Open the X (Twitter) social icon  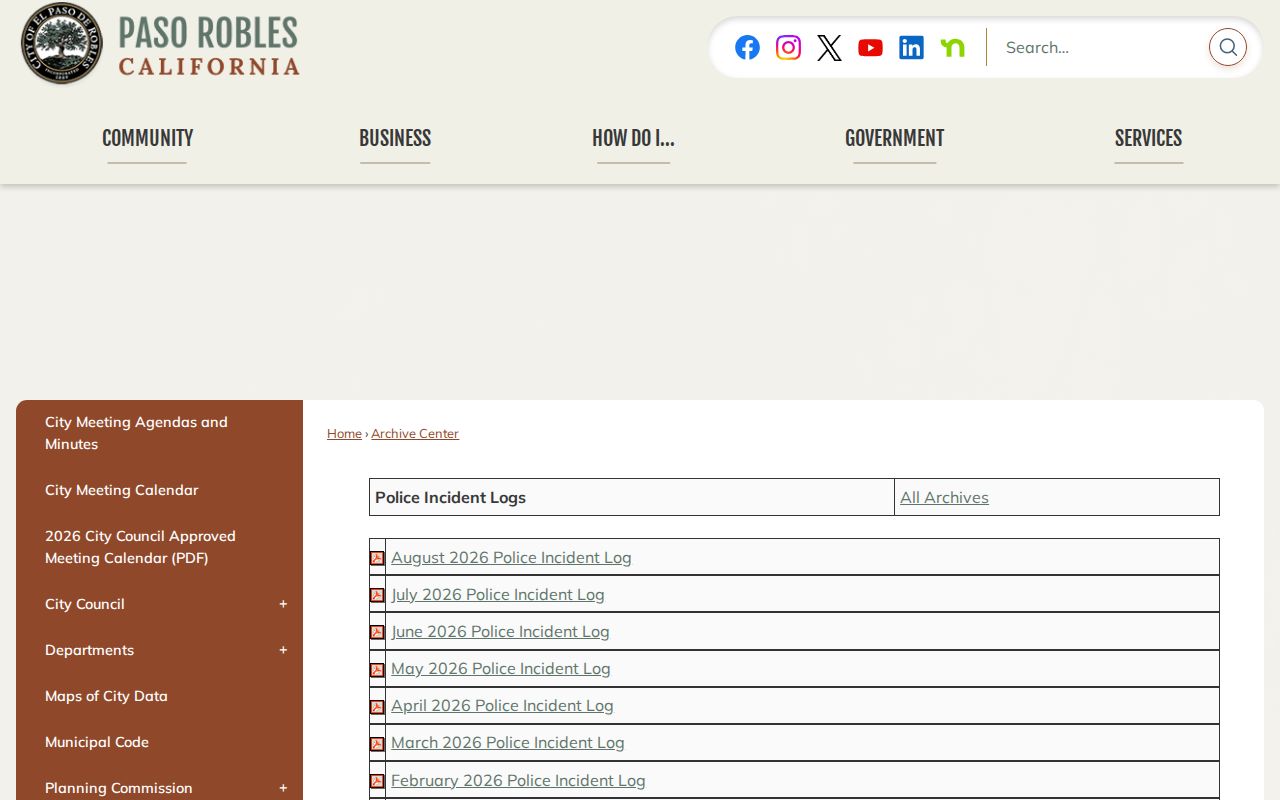pos(829,47)
